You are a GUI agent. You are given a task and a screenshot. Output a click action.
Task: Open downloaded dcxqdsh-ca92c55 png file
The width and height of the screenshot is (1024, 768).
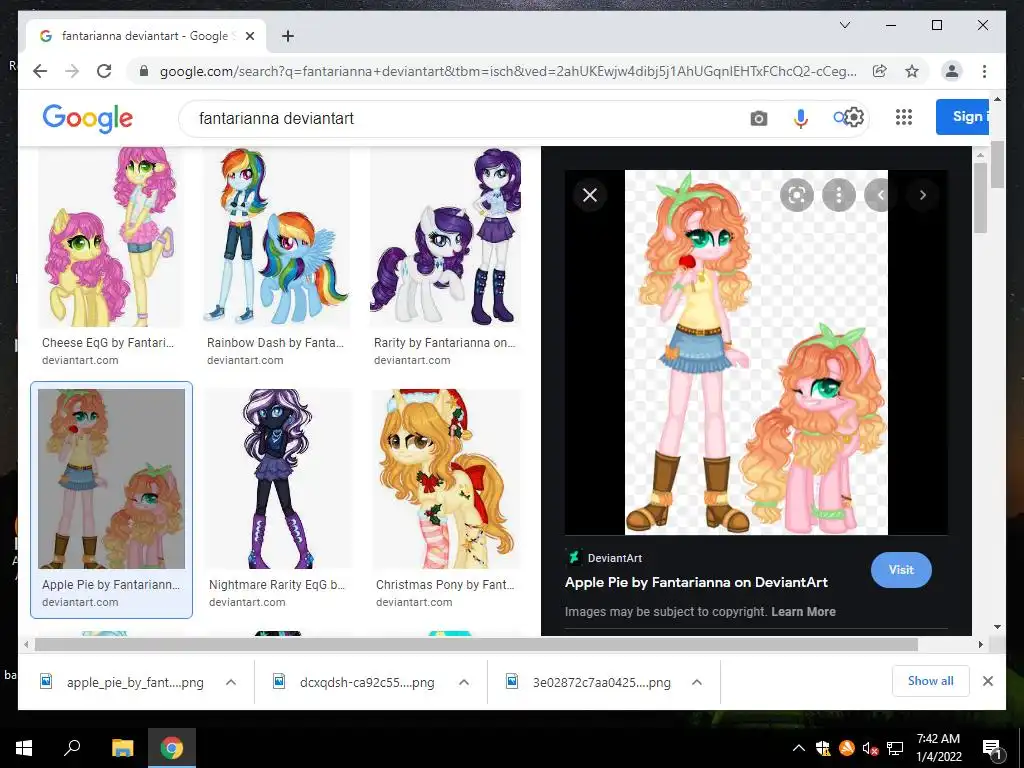tap(355, 682)
